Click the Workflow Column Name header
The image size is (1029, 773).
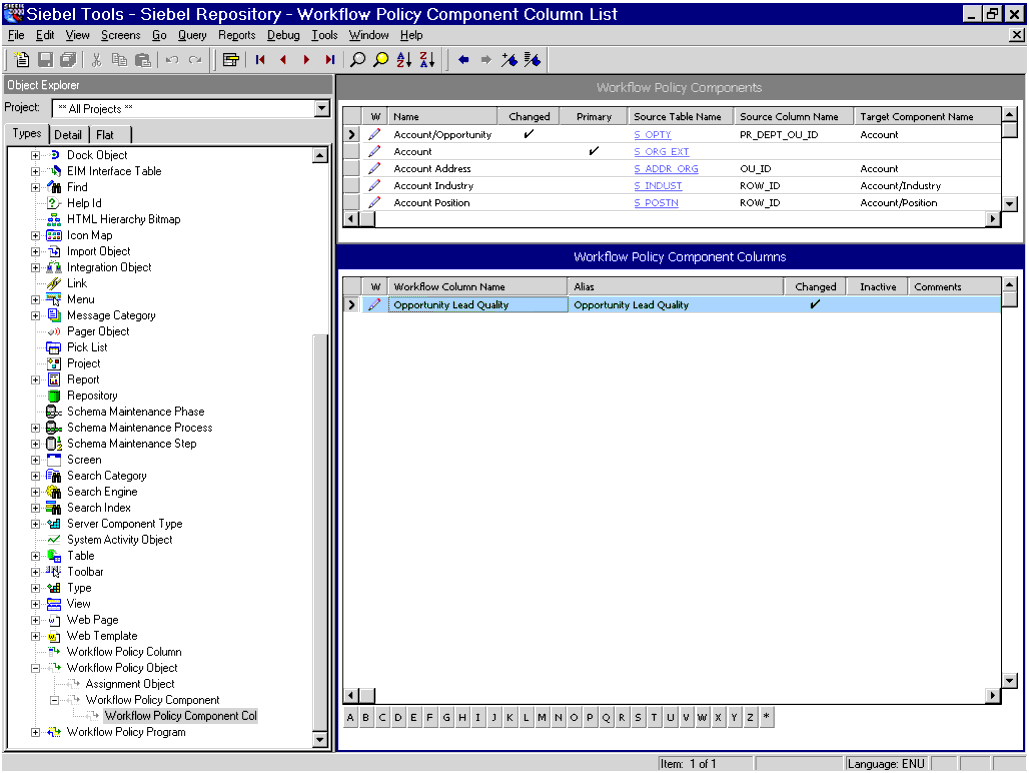[x=477, y=286]
